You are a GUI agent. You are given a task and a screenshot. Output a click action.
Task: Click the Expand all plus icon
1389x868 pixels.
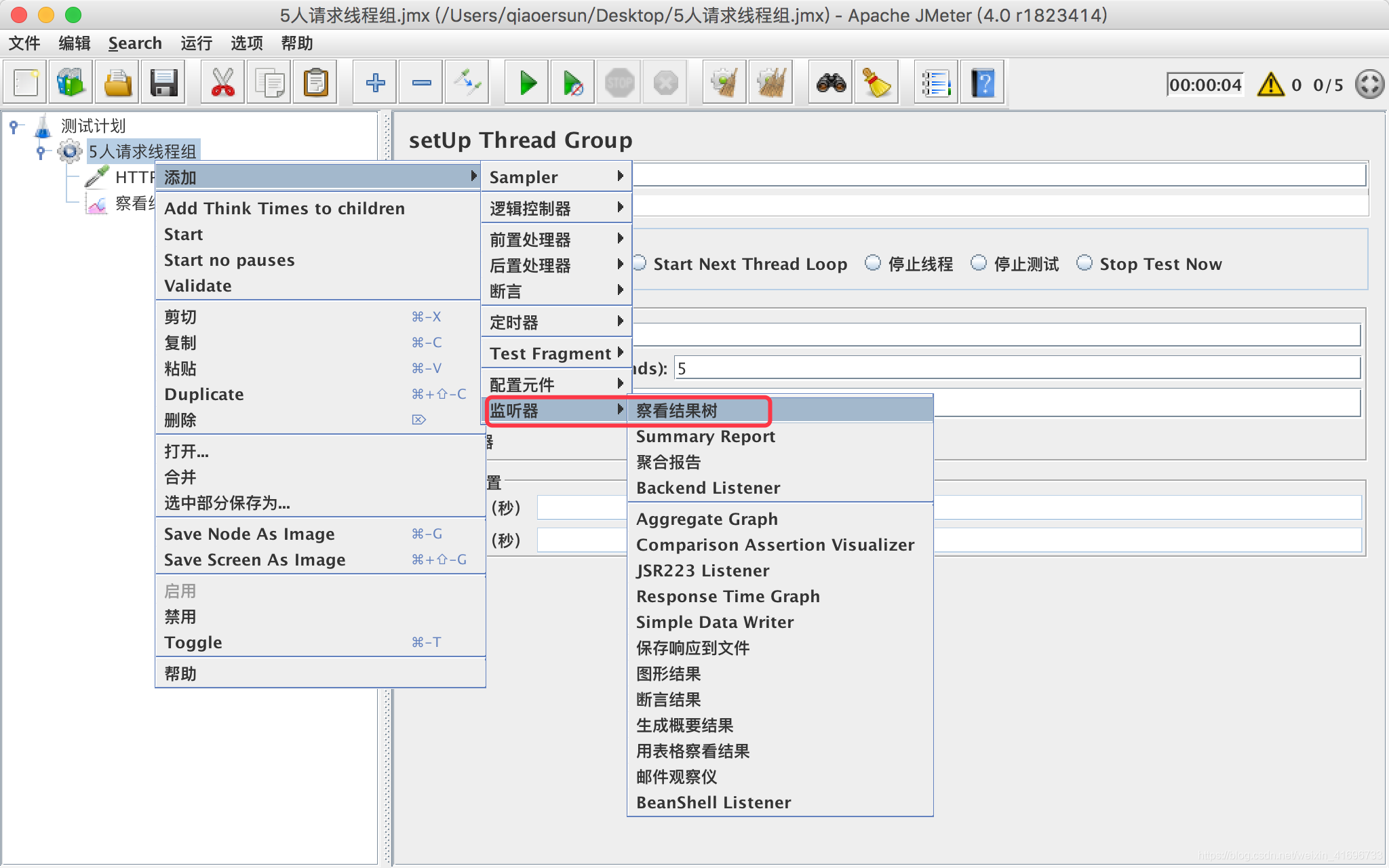point(375,83)
